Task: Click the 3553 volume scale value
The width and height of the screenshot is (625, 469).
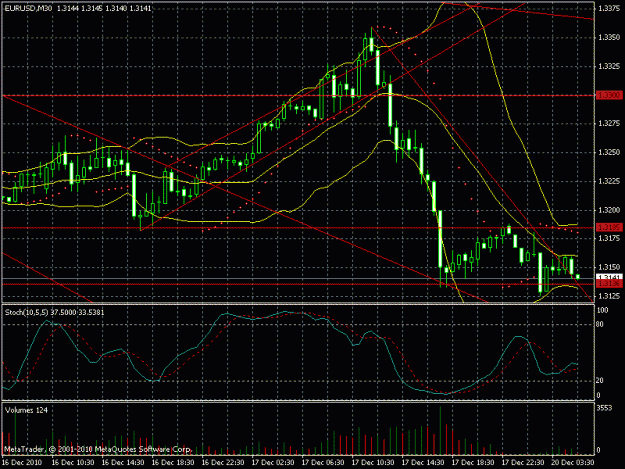Action: (604, 408)
